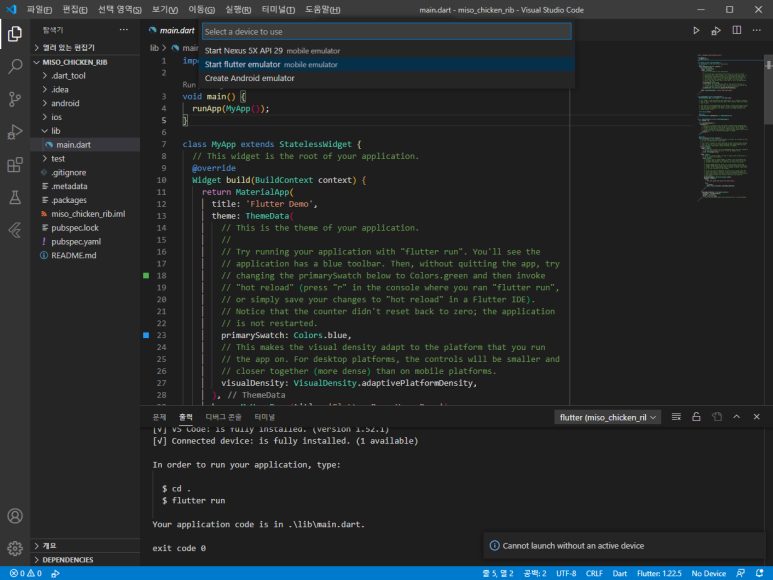Toggle the green breakpoint marker at line 18
773x580 pixels.
(x=146, y=275)
